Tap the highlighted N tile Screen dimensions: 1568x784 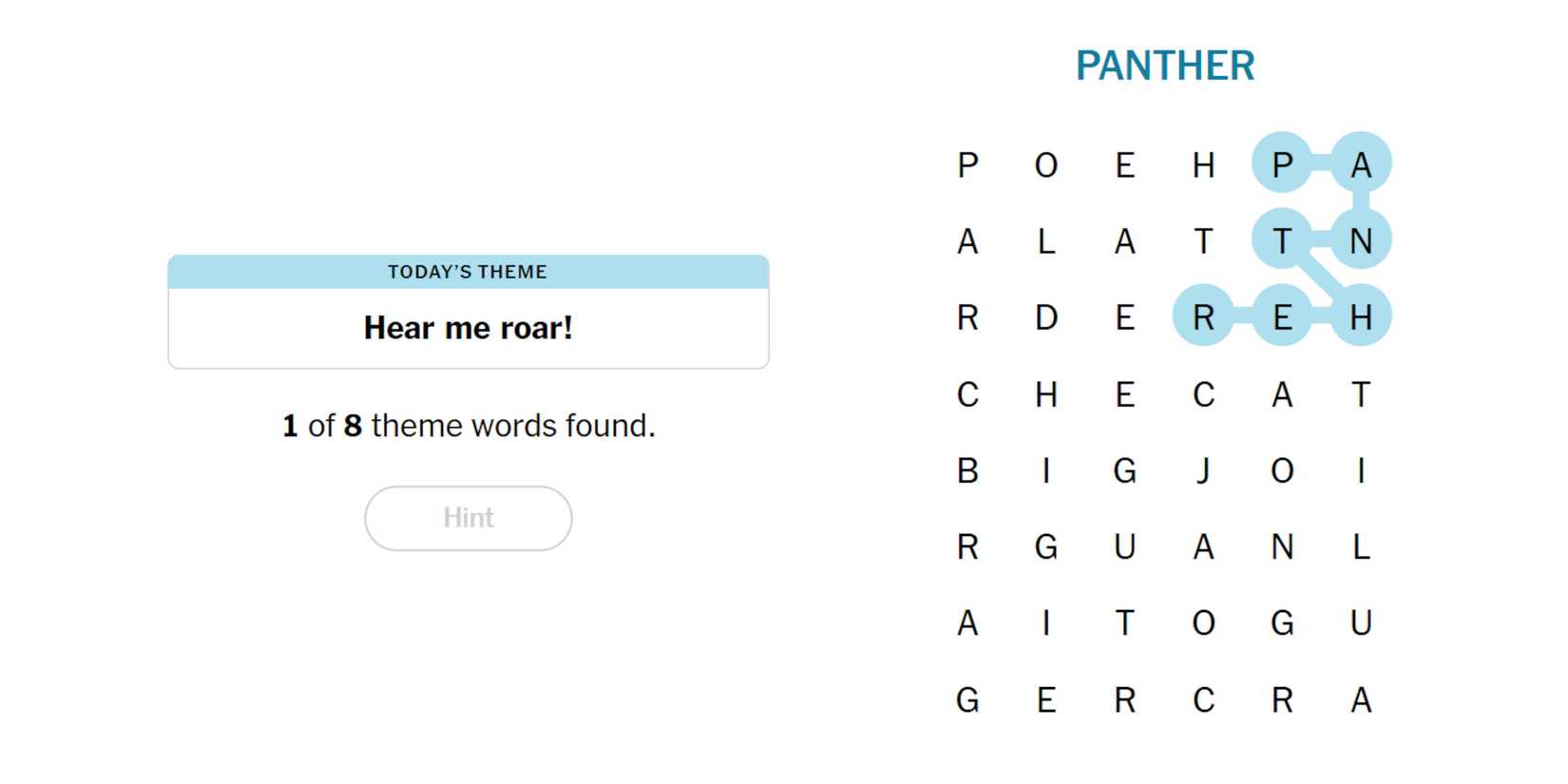[x=1361, y=240]
